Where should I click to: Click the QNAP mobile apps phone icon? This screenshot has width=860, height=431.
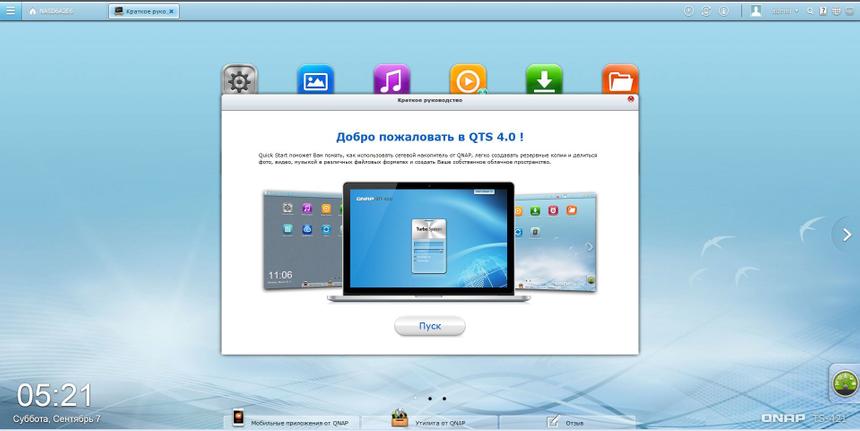click(238, 418)
